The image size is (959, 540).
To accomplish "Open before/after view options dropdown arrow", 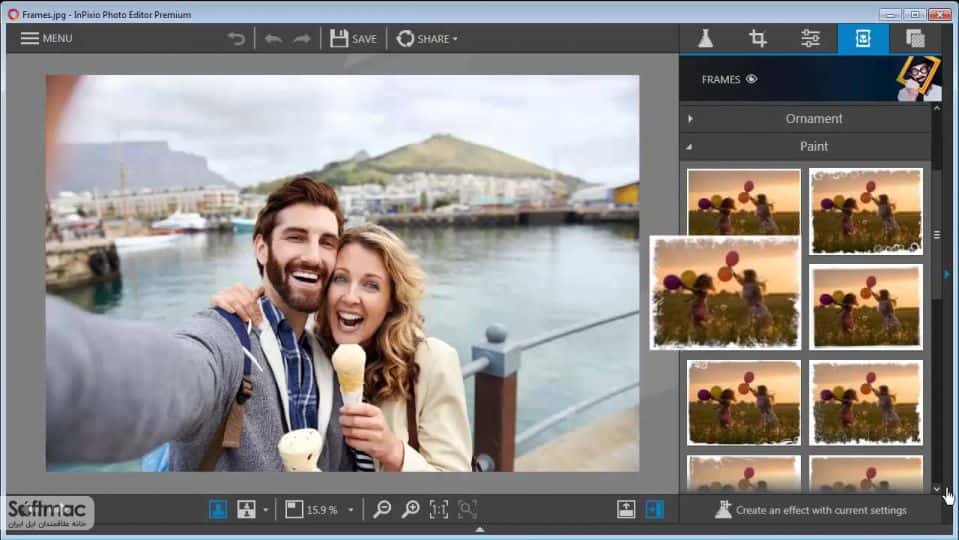I will coord(265,509).
